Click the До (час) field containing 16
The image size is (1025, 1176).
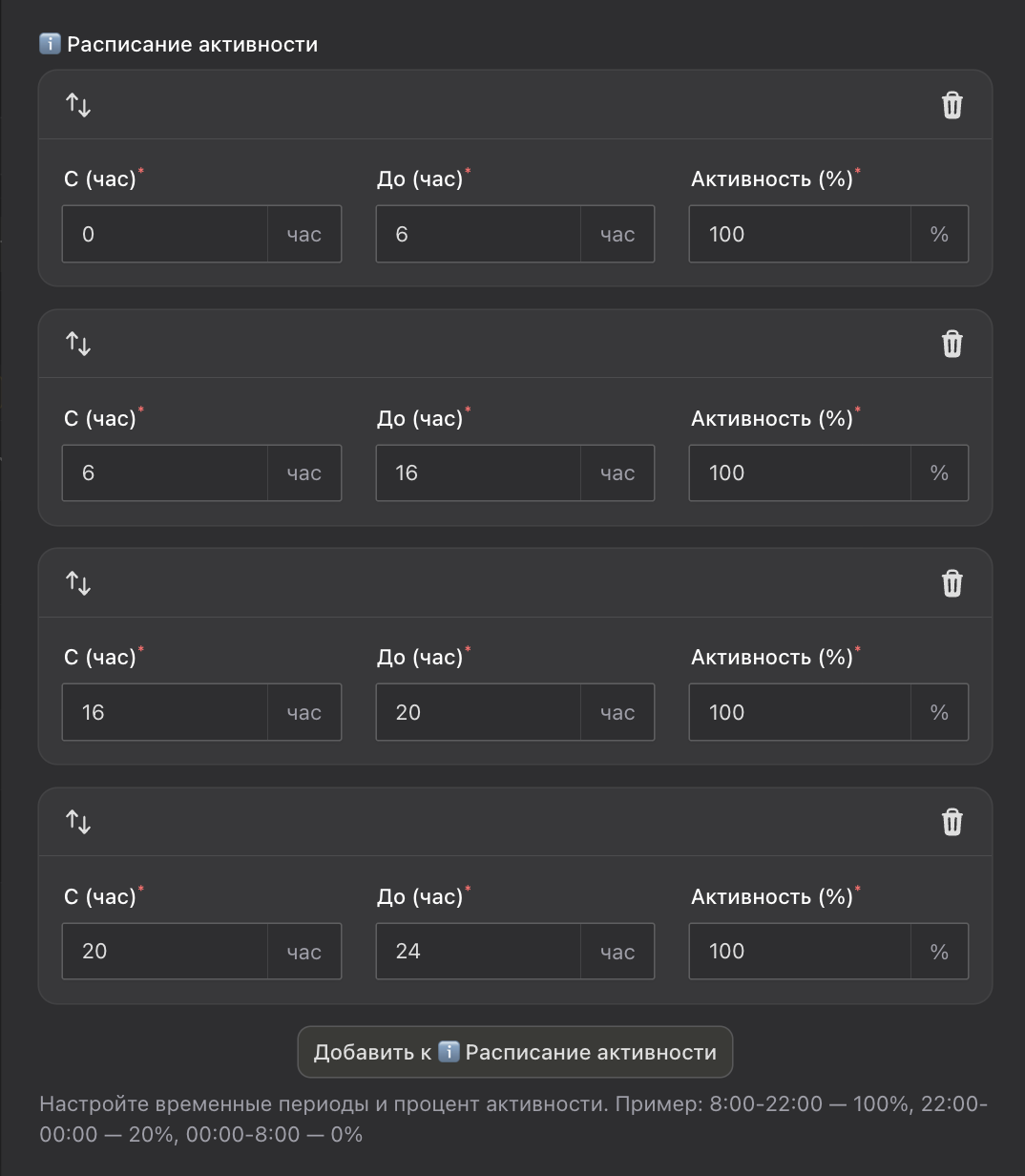478,472
